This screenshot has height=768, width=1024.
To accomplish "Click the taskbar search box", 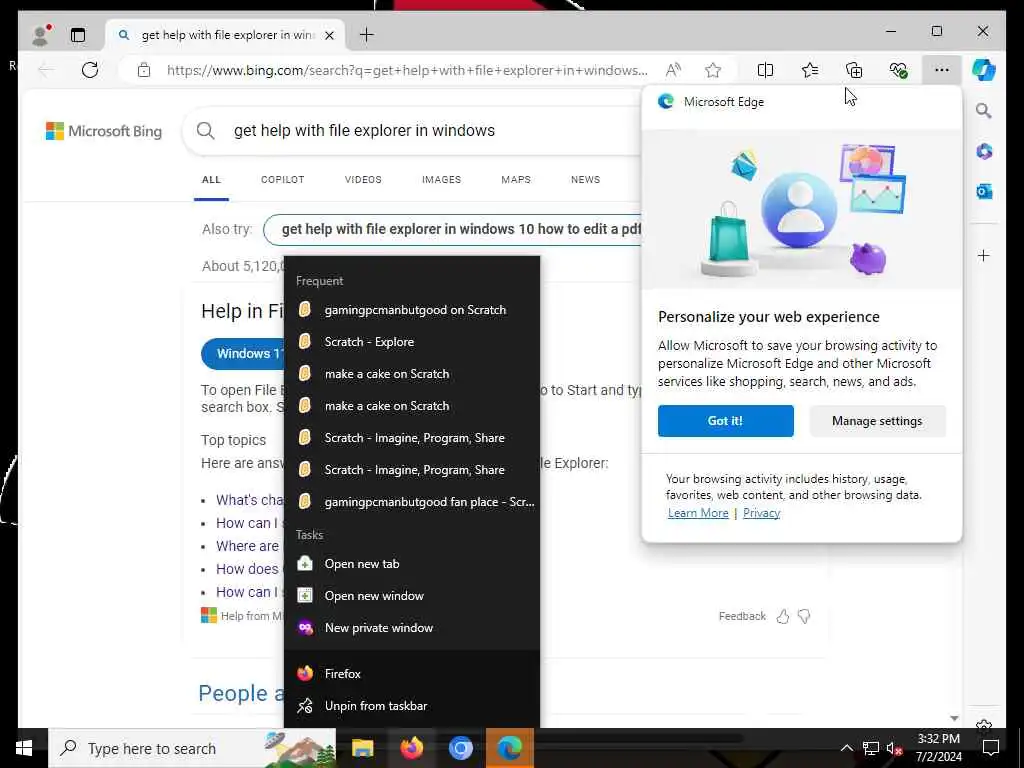I will 192,748.
